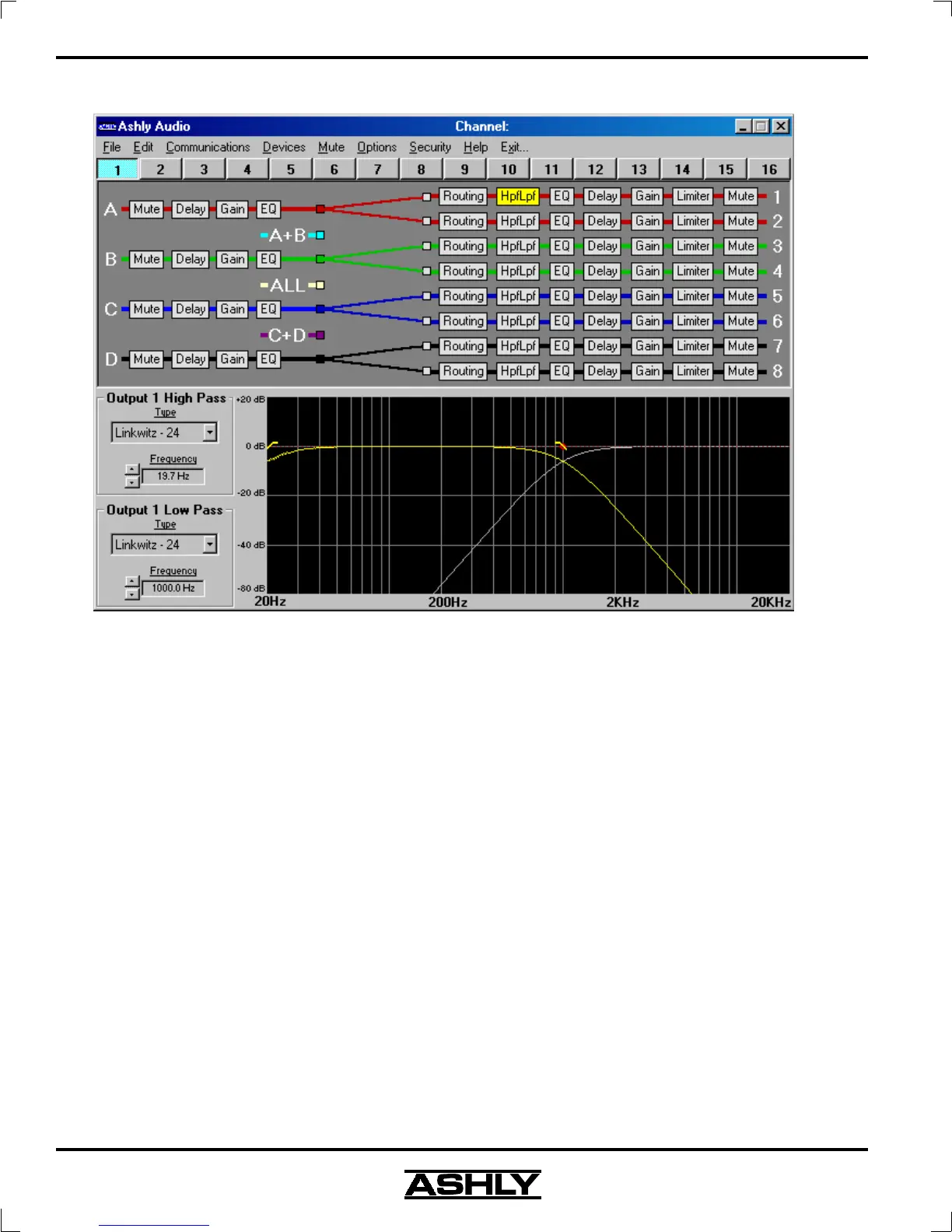Toggle the C+D link square
Image resolution: width=952 pixels, height=1232 pixels.
click(x=320, y=335)
